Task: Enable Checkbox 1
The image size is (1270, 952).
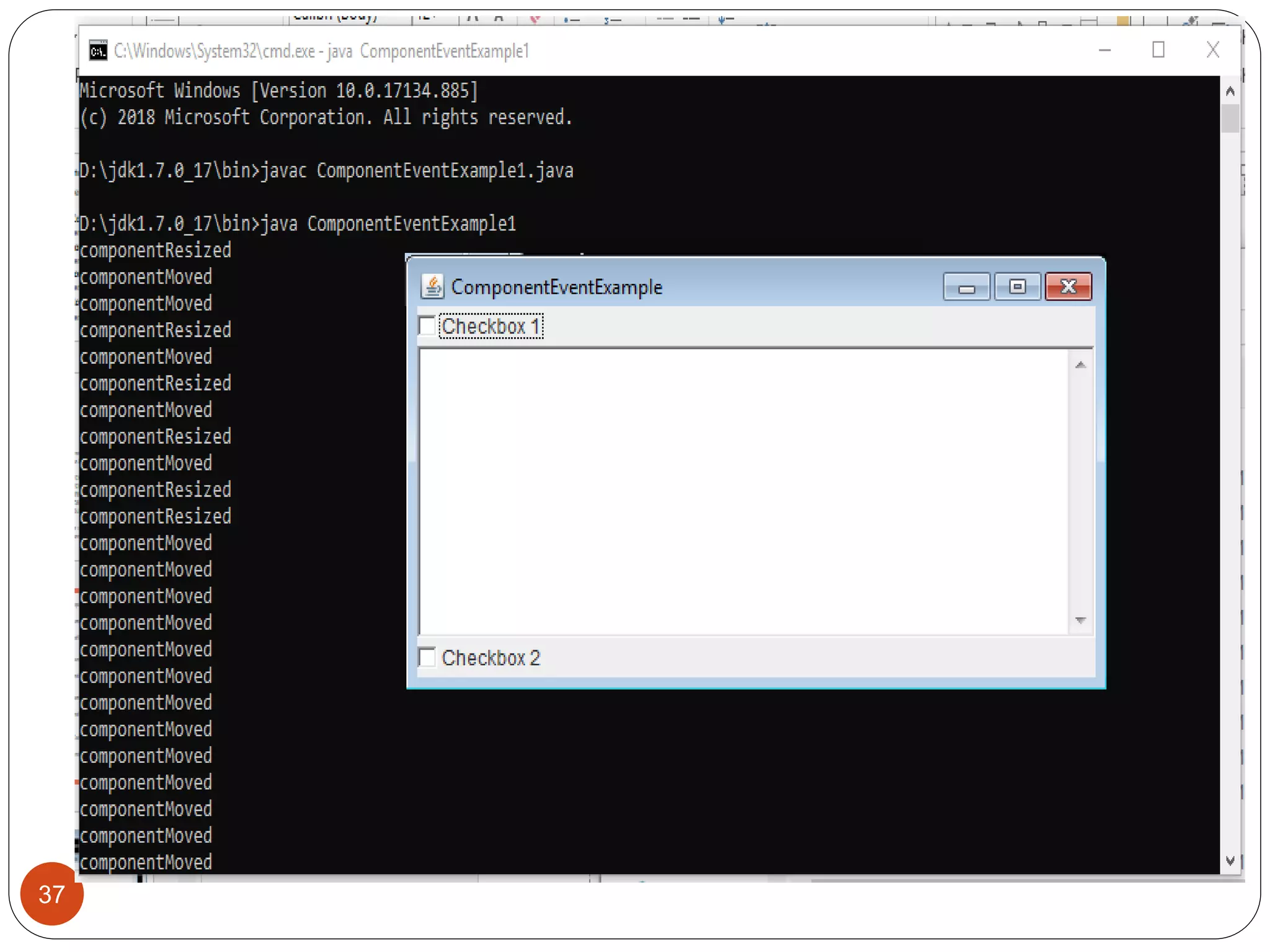Action: tap(427, 326)
